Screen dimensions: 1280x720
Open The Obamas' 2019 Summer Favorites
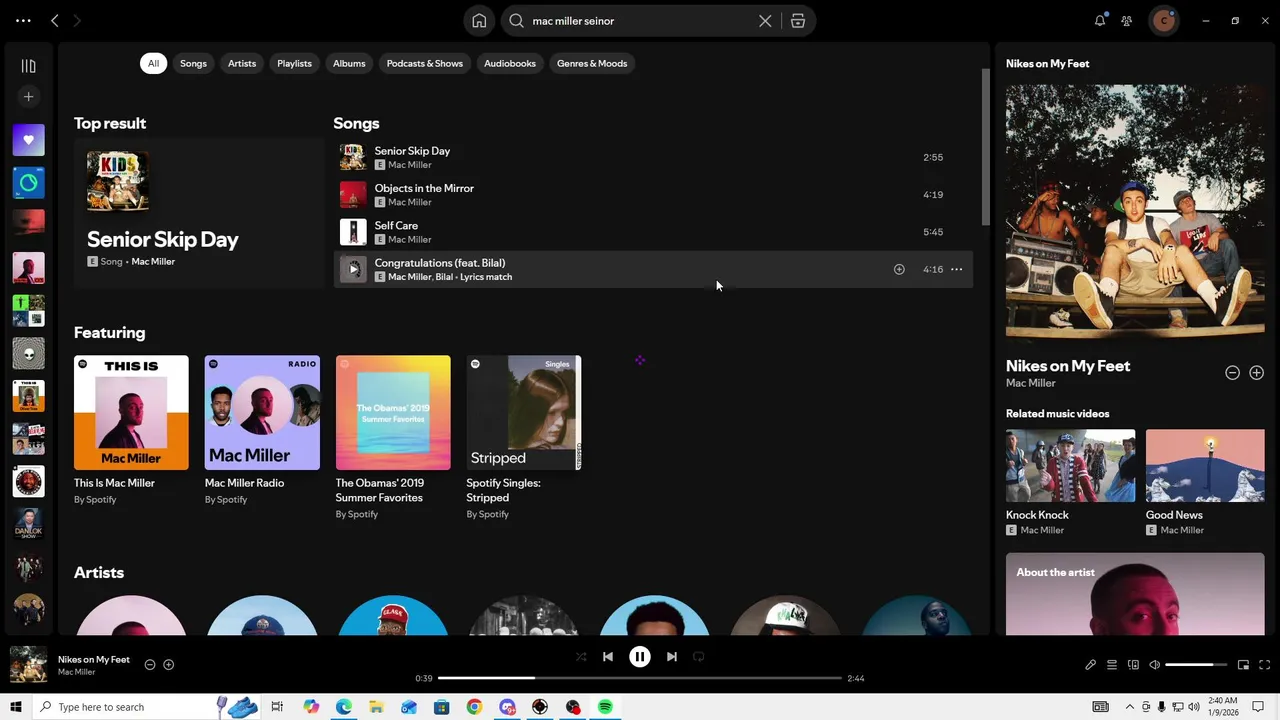click(x=393, y=436)
